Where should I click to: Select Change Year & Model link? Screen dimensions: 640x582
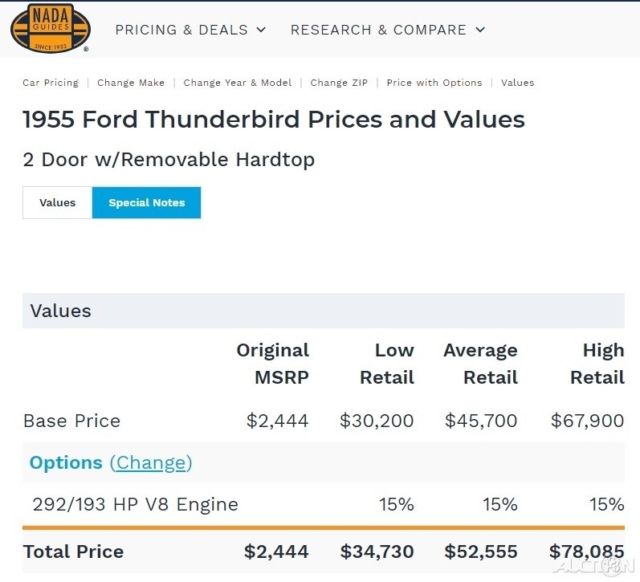tap(238, 83)
